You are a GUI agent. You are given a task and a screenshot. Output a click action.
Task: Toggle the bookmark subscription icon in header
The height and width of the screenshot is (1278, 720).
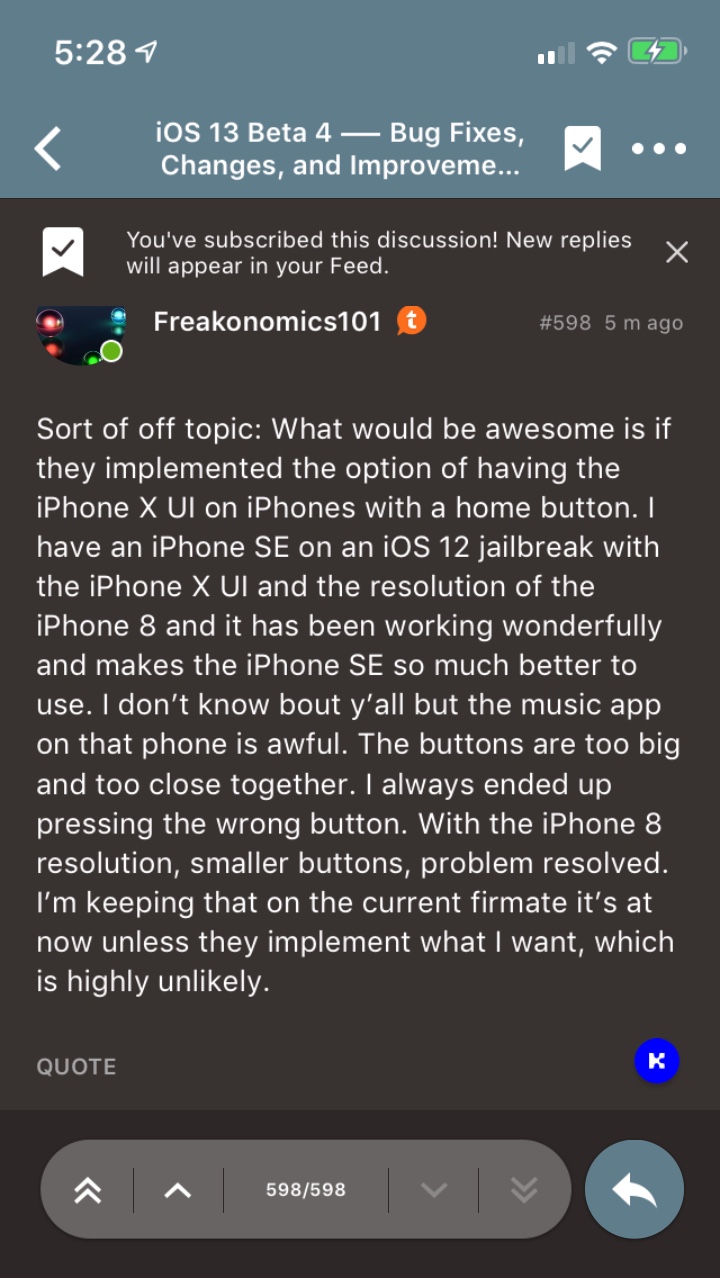pos(582,148)
